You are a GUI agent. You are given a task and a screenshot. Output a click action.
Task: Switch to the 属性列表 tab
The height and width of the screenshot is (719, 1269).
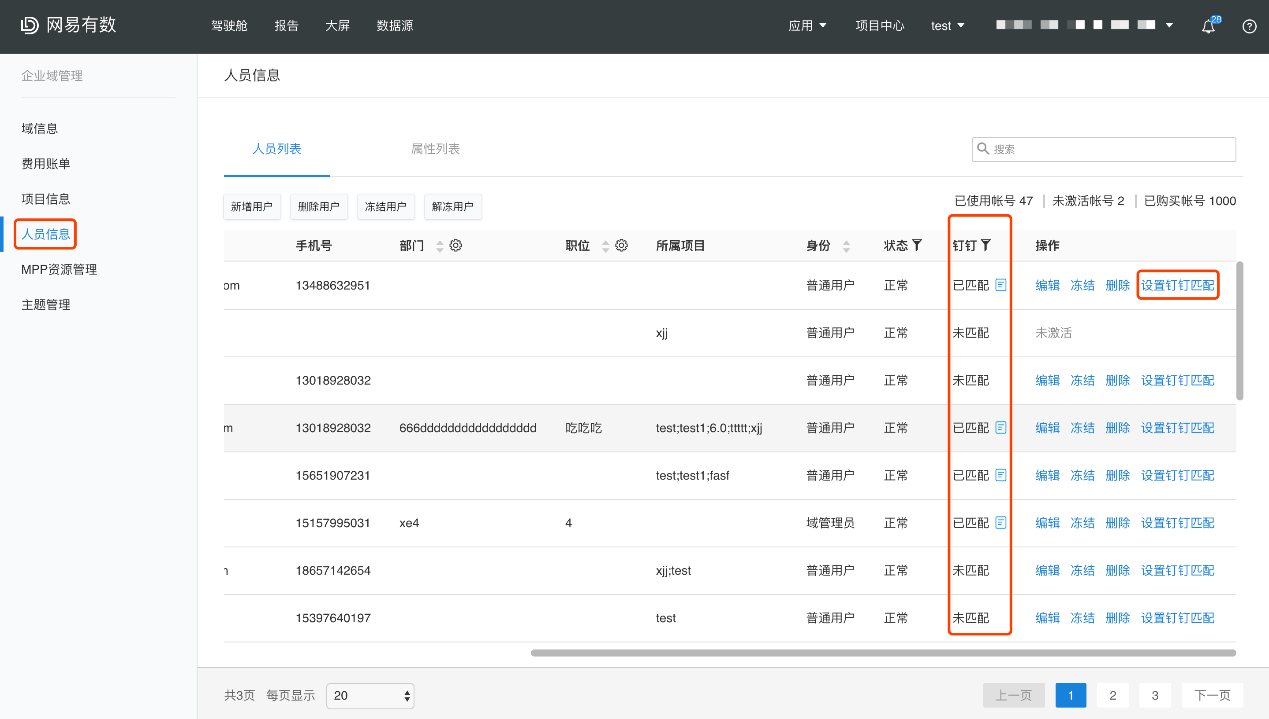point(435,149)
